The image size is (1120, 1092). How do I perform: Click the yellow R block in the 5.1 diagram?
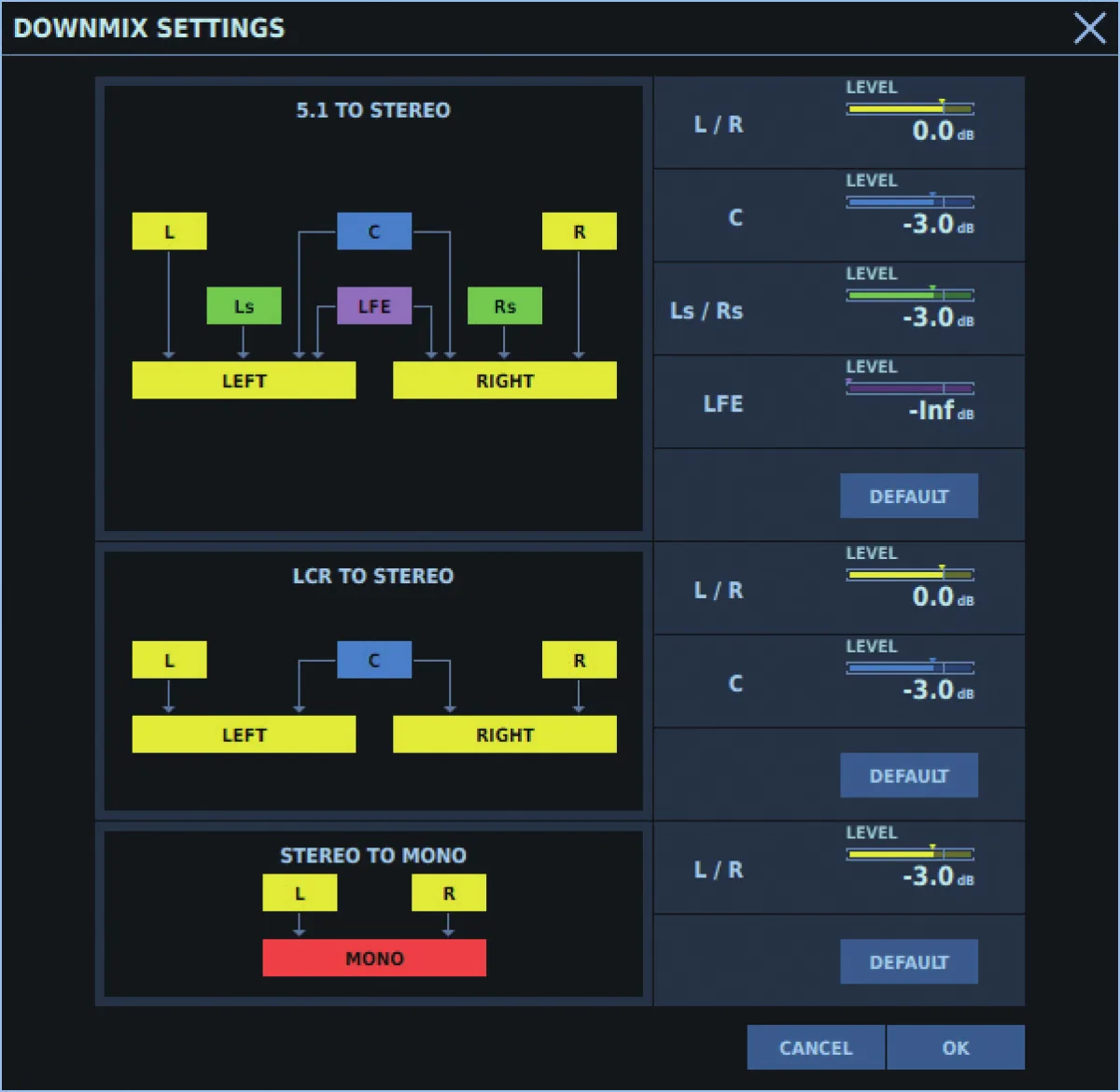point(580,231)
